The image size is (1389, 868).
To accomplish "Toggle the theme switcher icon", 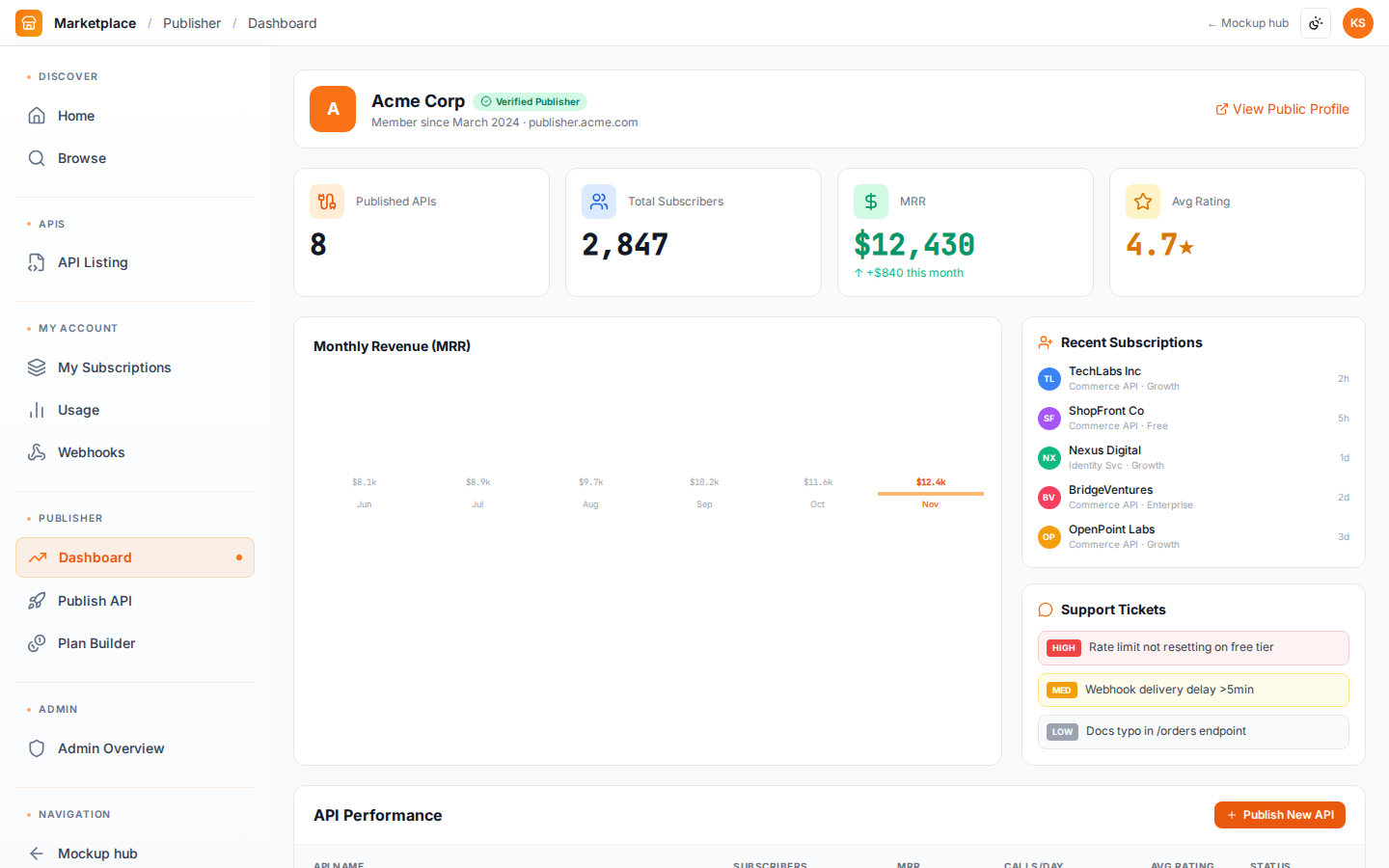I will click(1316, 23).
